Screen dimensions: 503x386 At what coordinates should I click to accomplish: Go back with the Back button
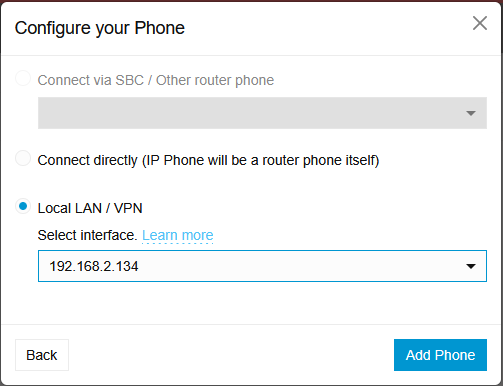(42, 355)
